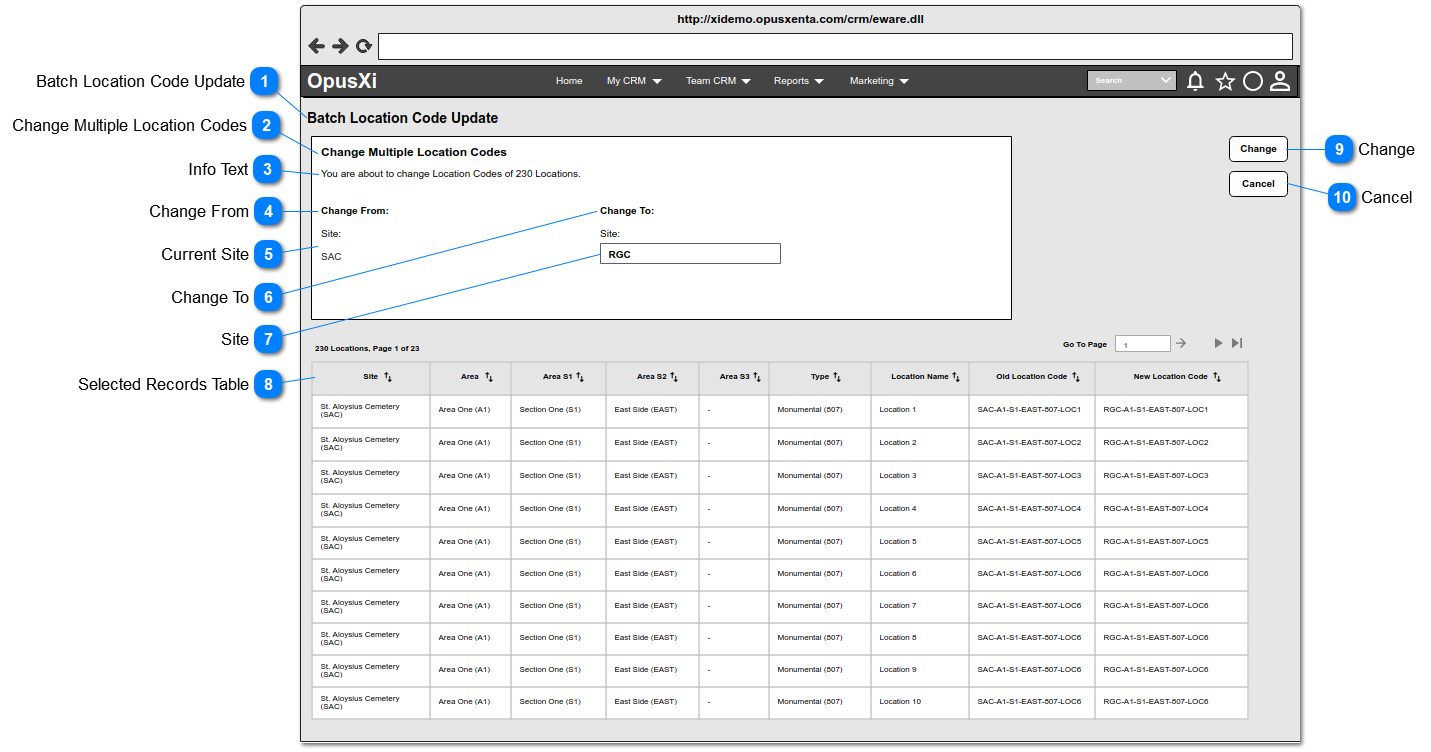Click arrow beside Go To Page box
Viewport: 1431px width, 752px height.
(x=1181, y=343)
